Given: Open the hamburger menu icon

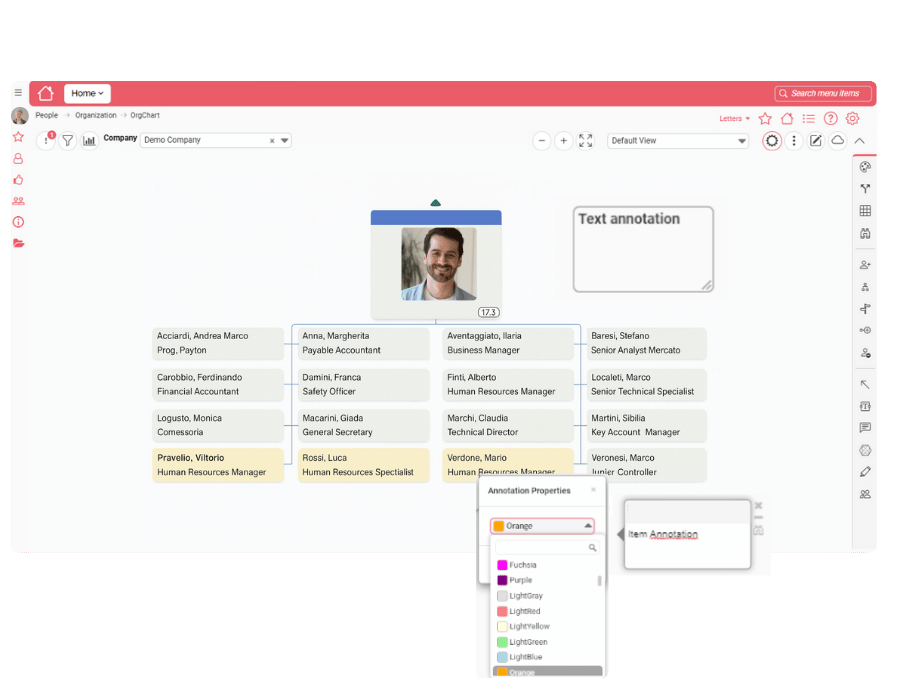Looking at the screenshot, I should click(18, 92).
